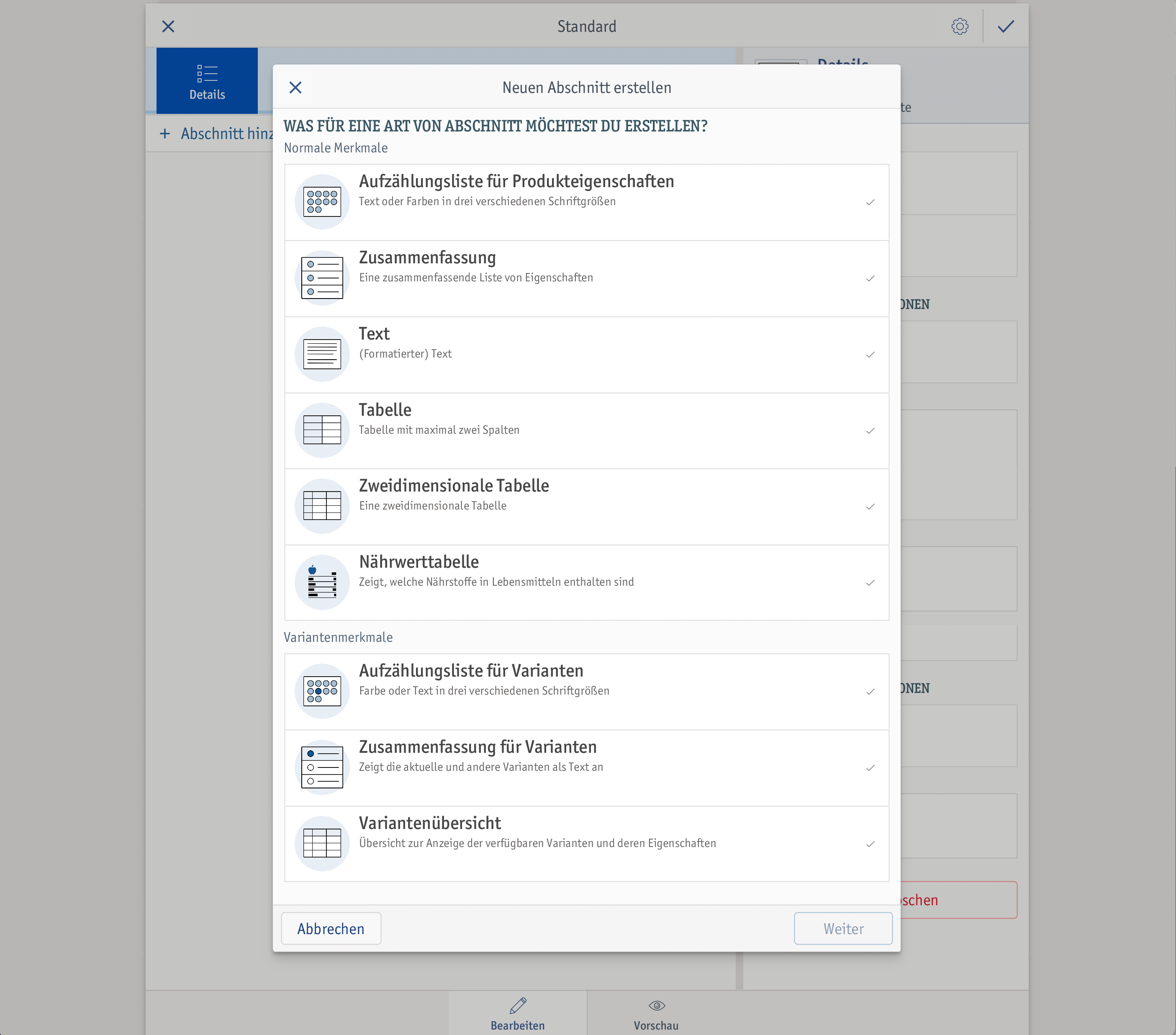Click 'Eine zusammenfassende Liste von Eigenschaften'
The height and width of the screenshot is (1035, 1176).
pos(476,278)
